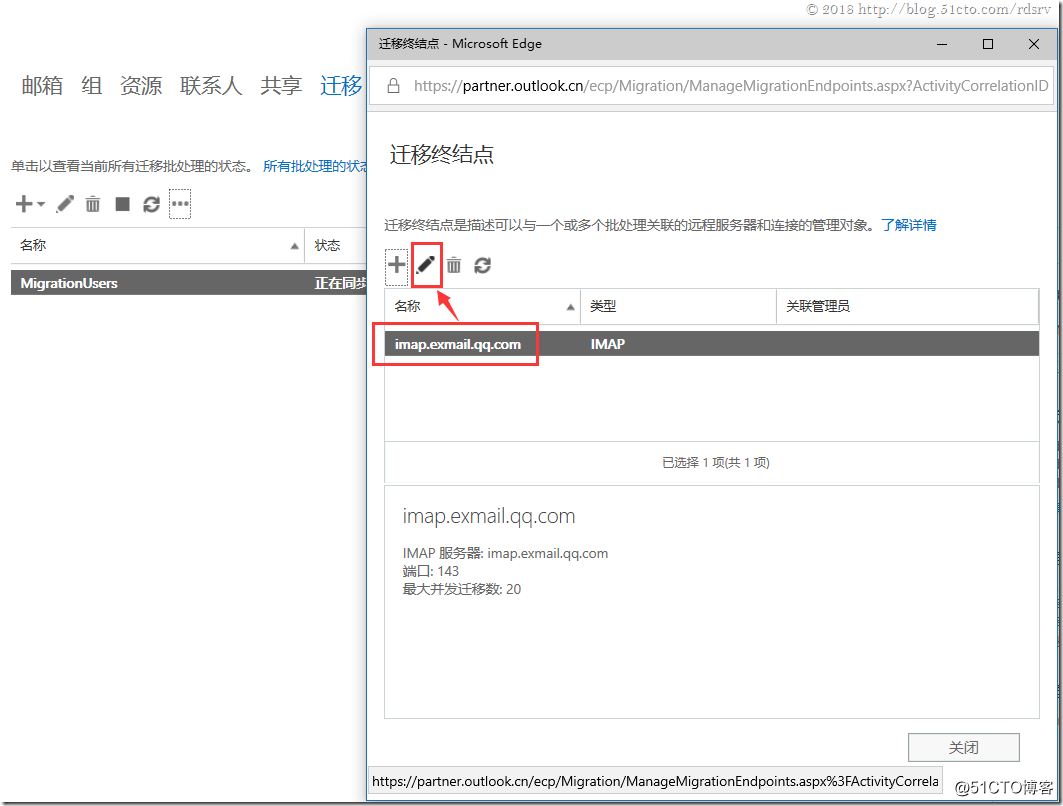The height and width of the screenshot is (806, 1063).
Task: Edit migration batch in main window toolbar
Action: tap(65, 204)
